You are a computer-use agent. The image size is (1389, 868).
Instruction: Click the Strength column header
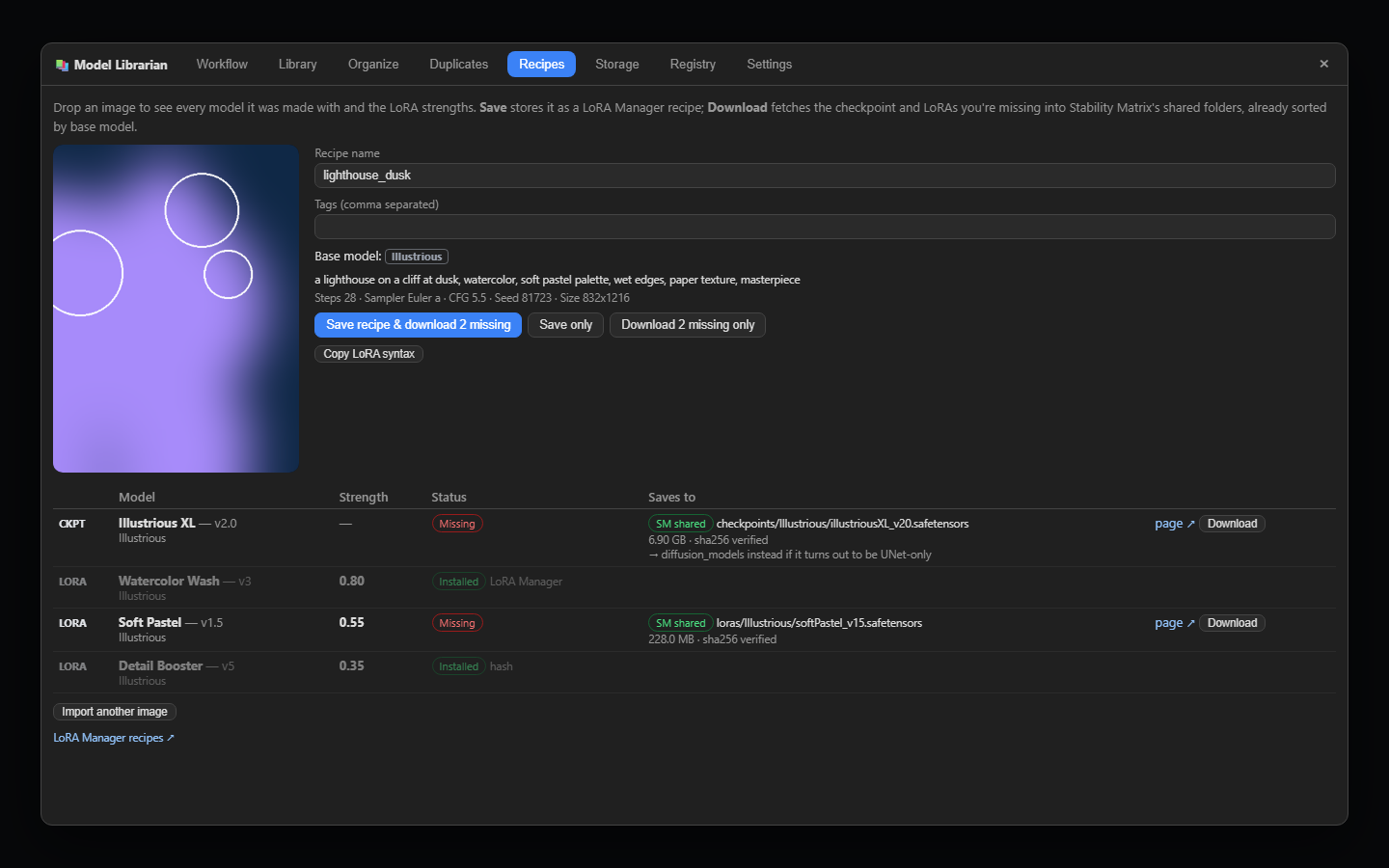(x=364, y=497)
